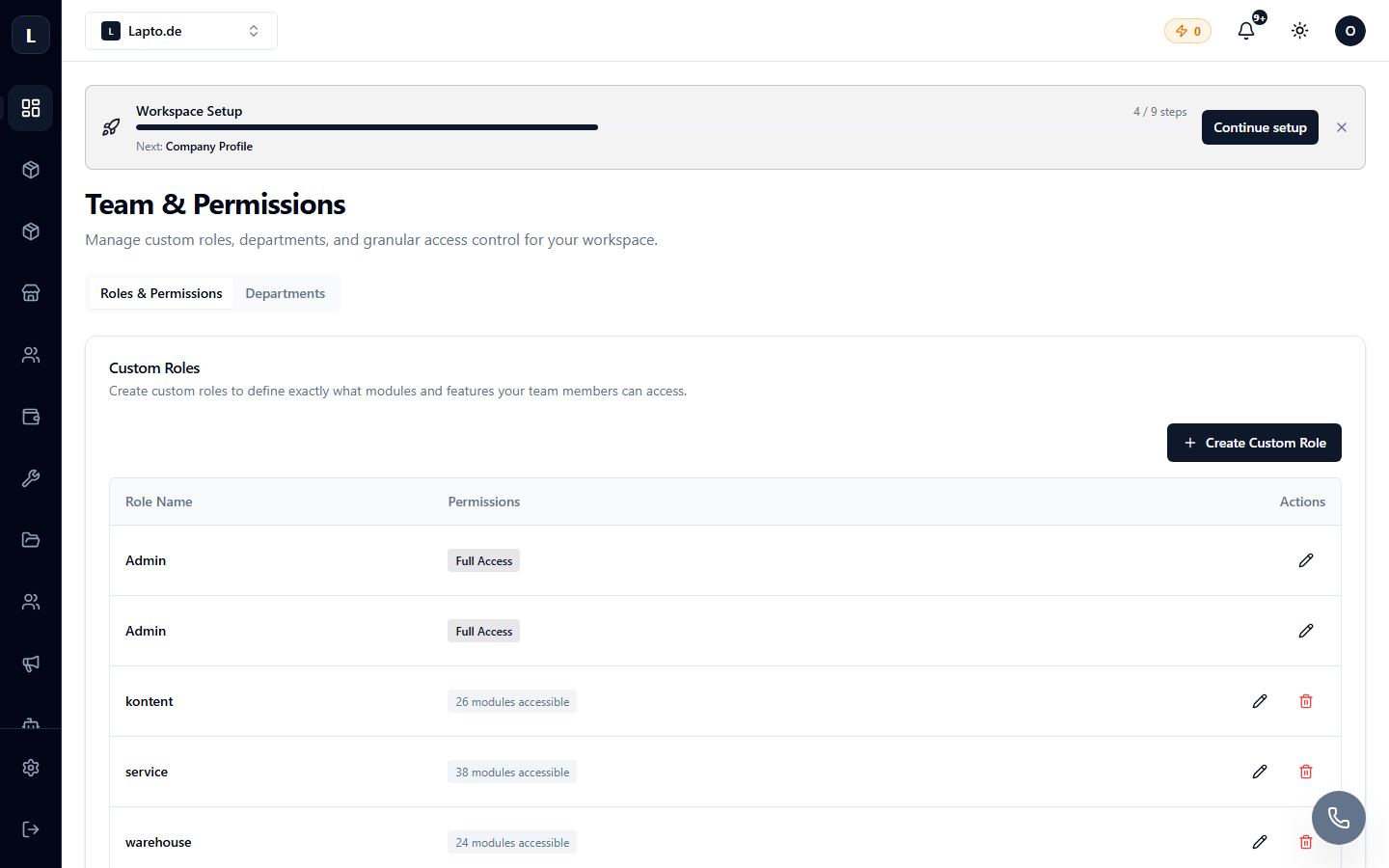This screenshot has width=1389, height=868.
Task: Toggle the light/dark theme sun icon
Action: [x=1300, y=31]
